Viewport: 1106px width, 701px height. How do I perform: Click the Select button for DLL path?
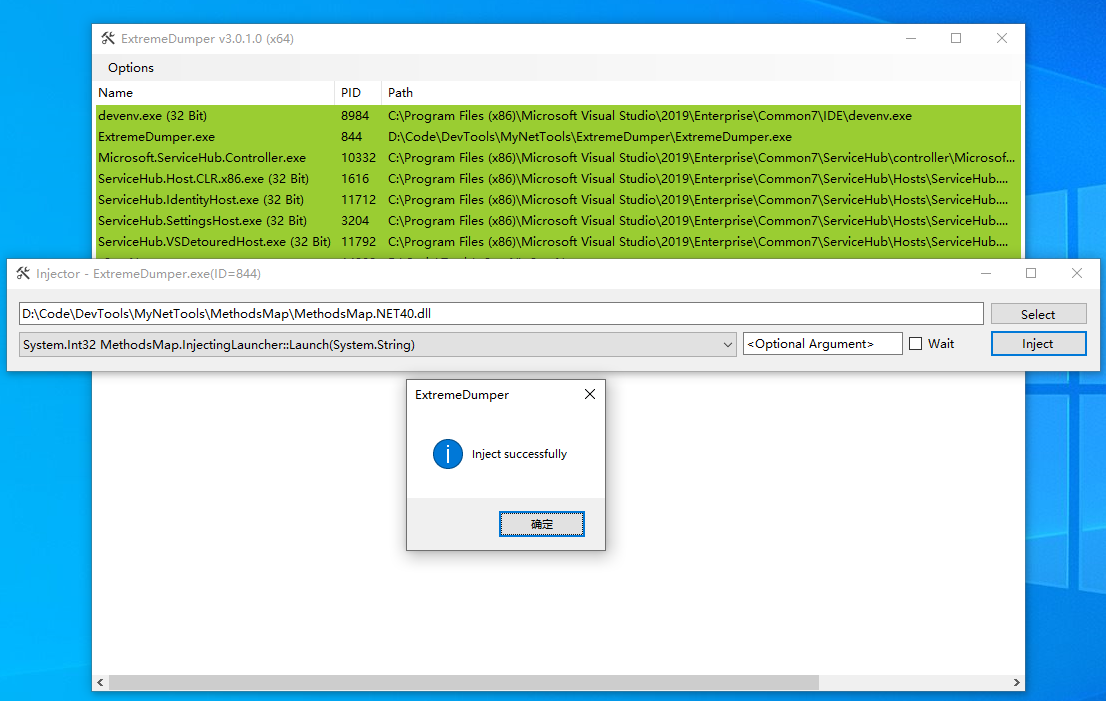[x=1038, y=314]
